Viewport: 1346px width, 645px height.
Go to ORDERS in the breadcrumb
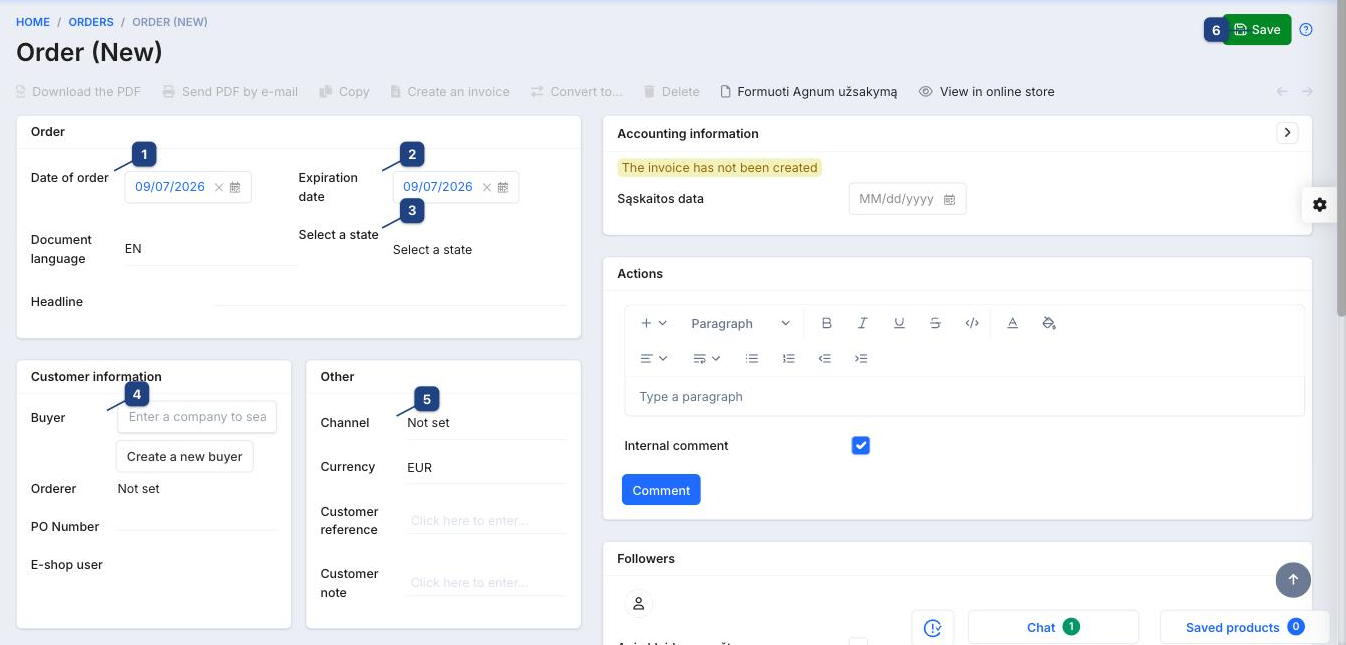91,22
